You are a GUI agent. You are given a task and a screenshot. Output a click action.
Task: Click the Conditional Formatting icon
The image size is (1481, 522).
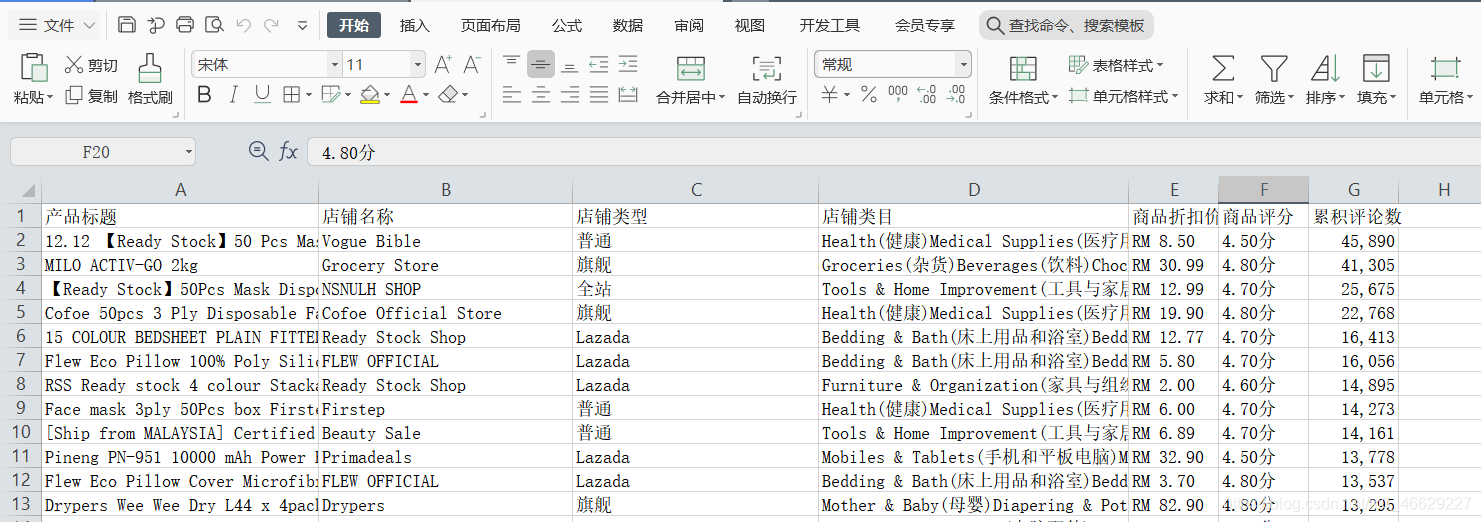(1022, 68)
